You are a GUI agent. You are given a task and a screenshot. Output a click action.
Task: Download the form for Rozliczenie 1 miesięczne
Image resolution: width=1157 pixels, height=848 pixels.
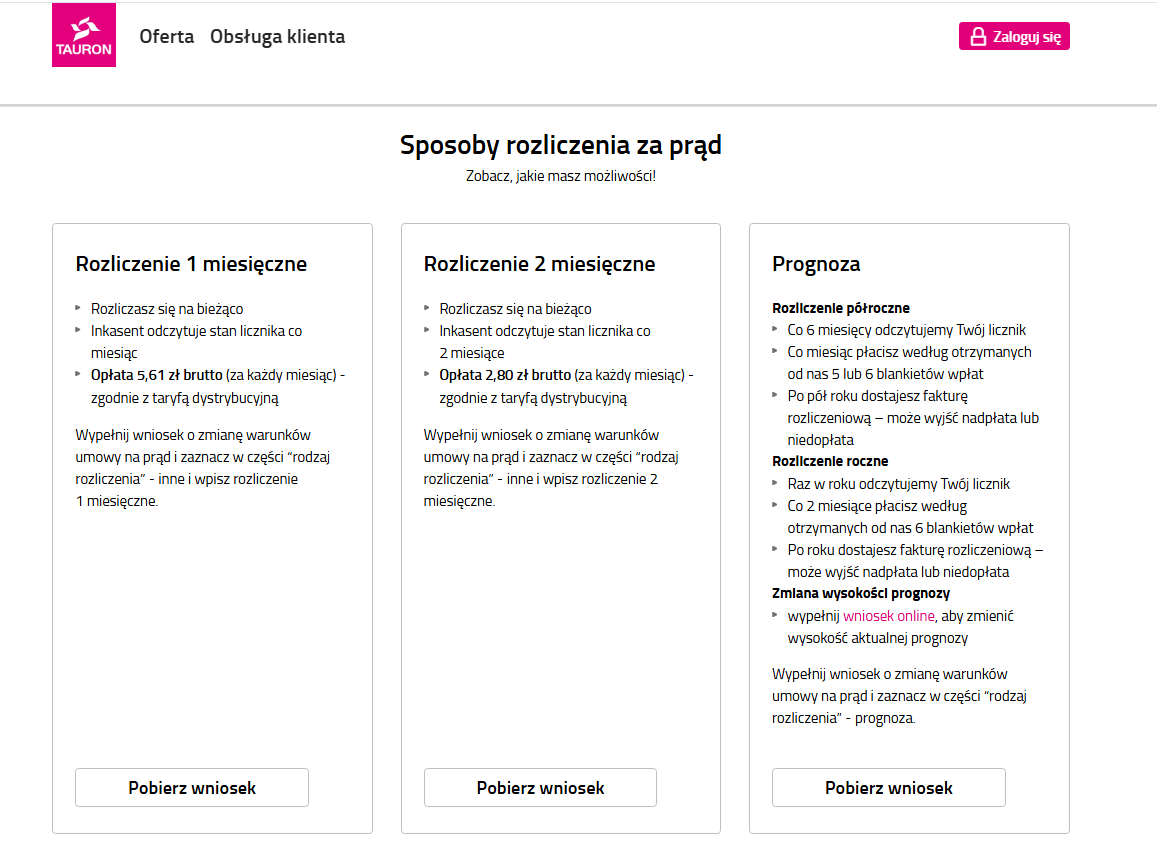click(x=192, y=788)
